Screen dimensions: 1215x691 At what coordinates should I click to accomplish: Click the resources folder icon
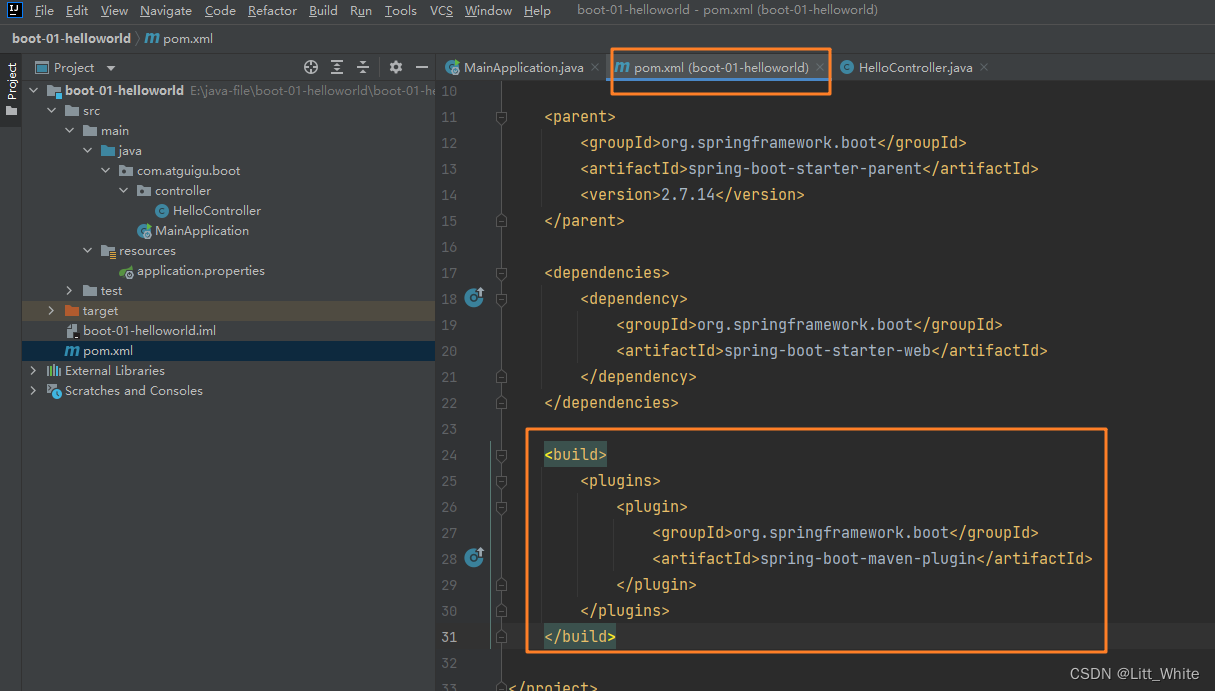coord(108,251)
